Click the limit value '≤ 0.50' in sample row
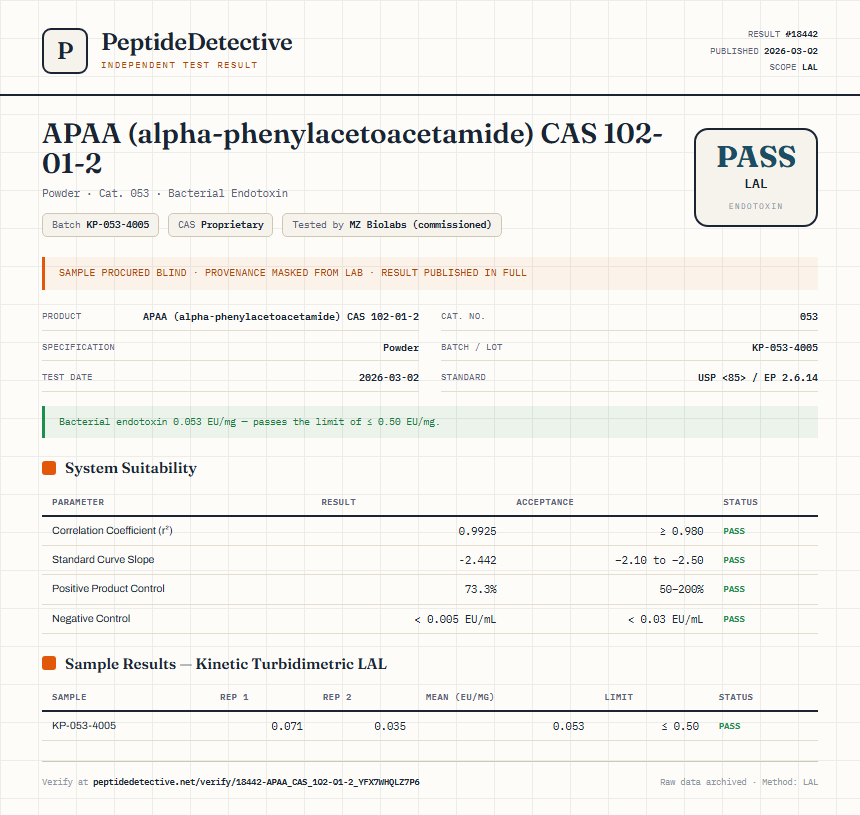The width and height of the screenshot is (860, 815). pyautogui.click(x=680, y=726)
